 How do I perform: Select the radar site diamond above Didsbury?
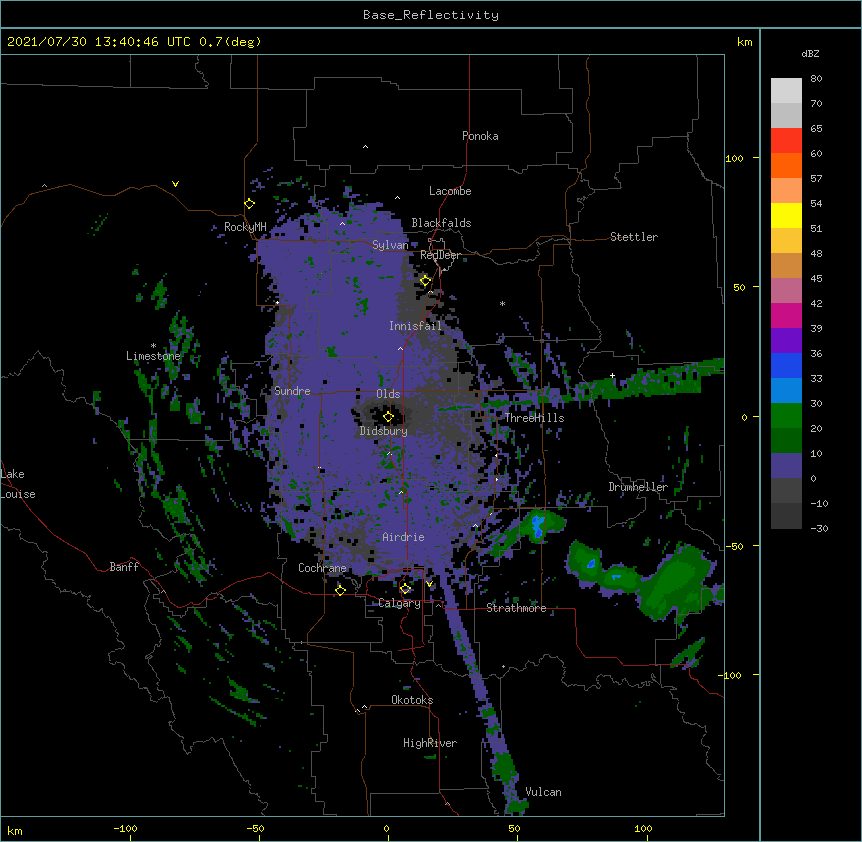click(388, 417)
